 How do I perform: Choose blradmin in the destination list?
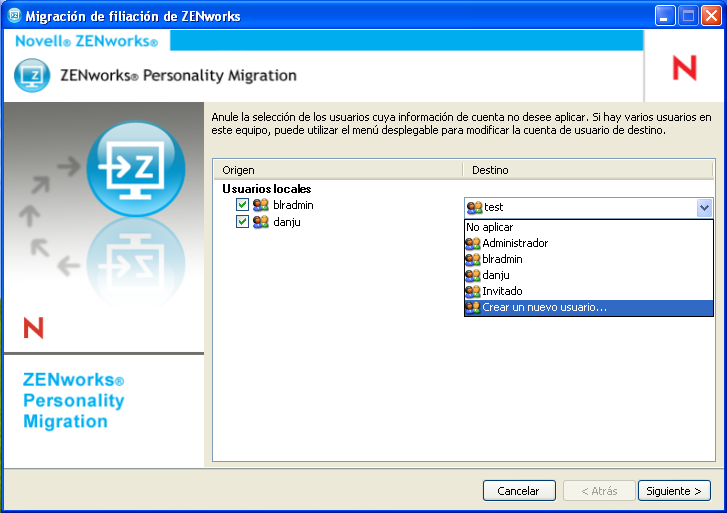(x=588, y=259)
